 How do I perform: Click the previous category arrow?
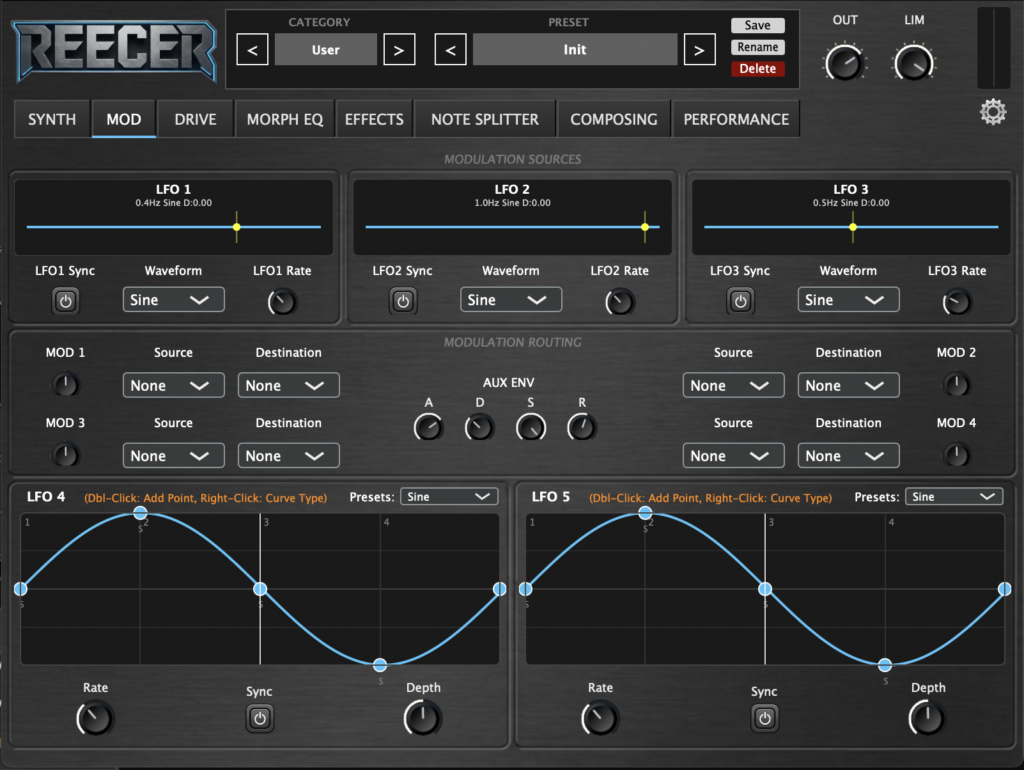pos(252,49)
